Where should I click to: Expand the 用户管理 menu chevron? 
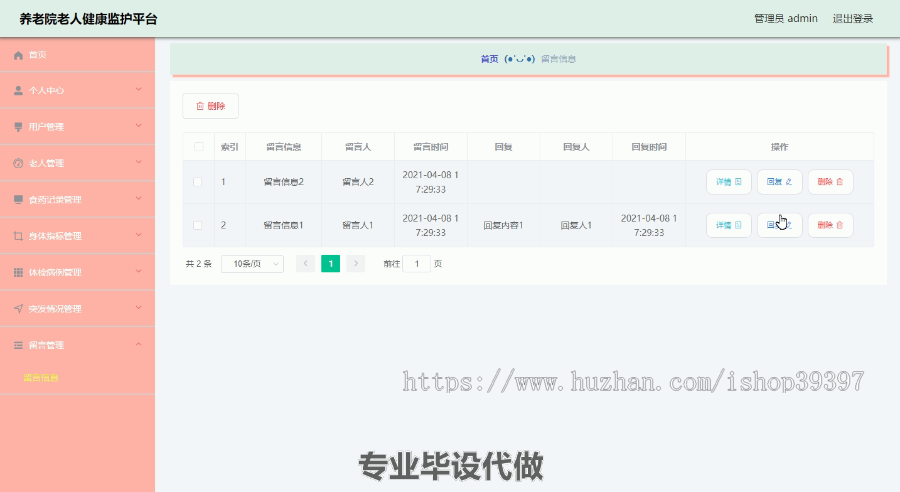click(x=138, y=126)
